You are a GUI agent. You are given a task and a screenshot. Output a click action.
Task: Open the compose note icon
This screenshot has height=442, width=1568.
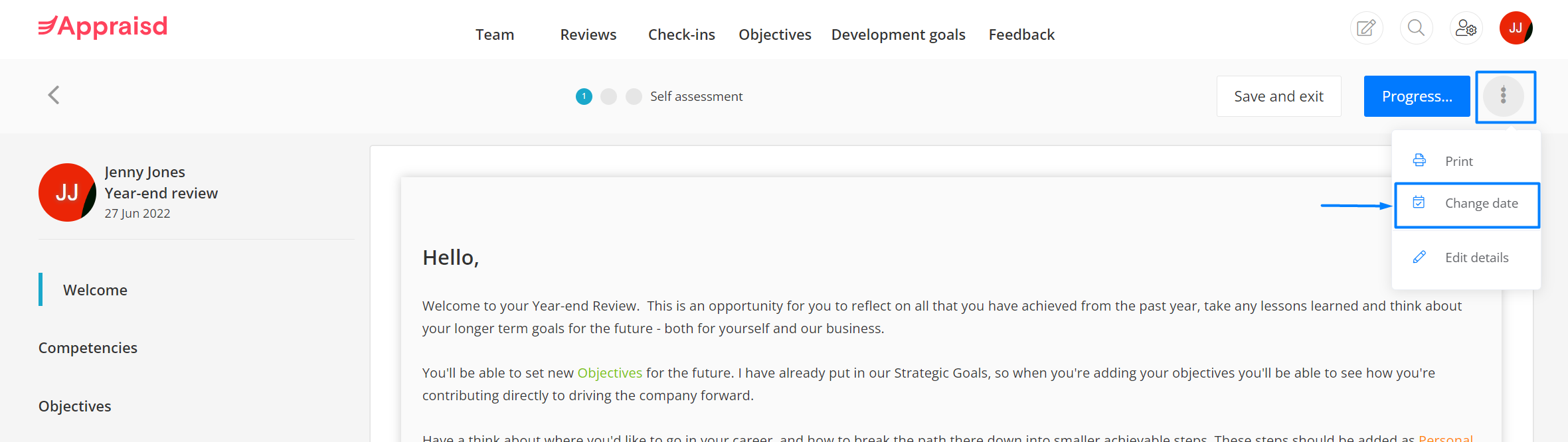[x=1366, y=28]
